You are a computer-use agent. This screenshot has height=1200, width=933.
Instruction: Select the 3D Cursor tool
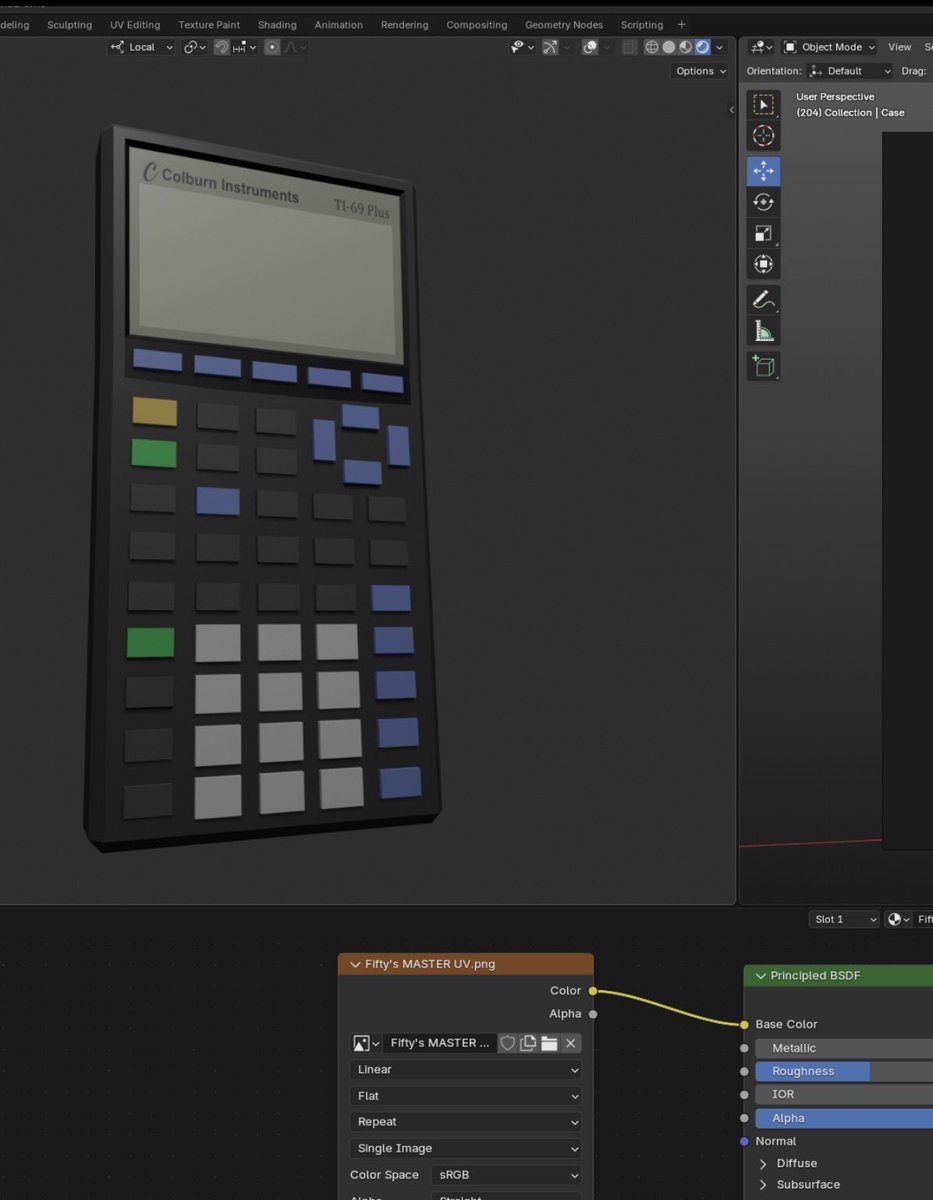[x=763, y=135]
